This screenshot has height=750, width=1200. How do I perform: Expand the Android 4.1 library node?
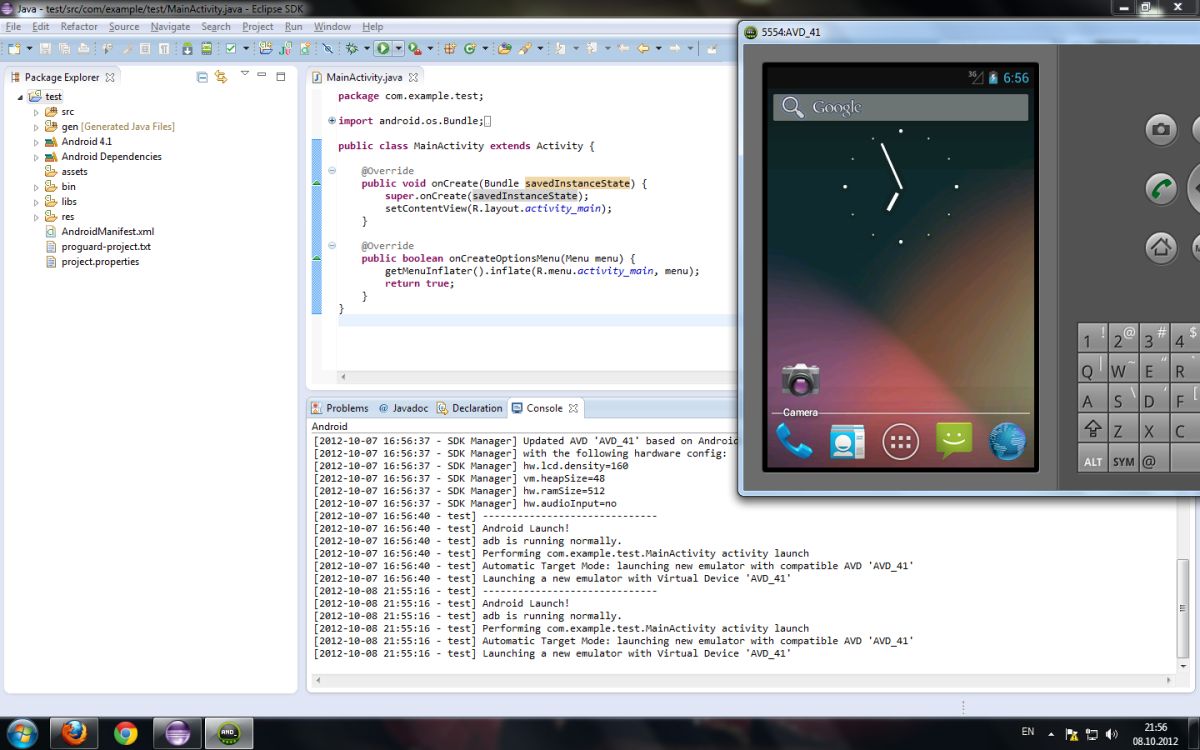tap(37, 142)
